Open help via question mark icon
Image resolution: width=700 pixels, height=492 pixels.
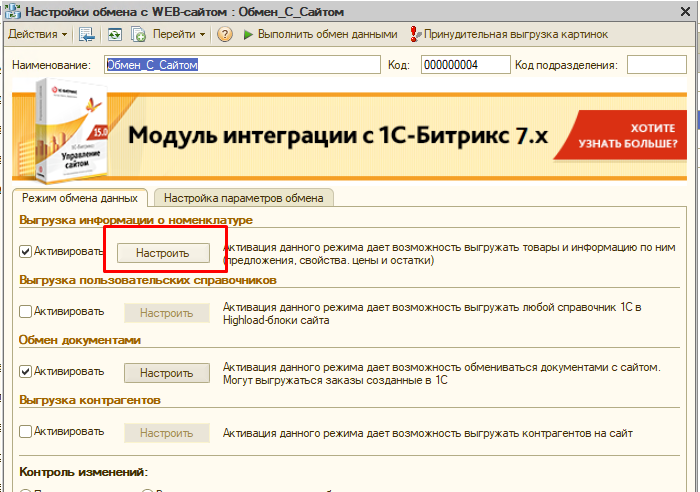click(x=225, y=34)
